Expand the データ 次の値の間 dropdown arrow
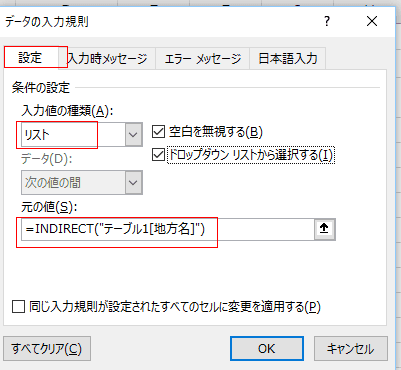Viewport: 401px width, 370px height. pos(133,183)
